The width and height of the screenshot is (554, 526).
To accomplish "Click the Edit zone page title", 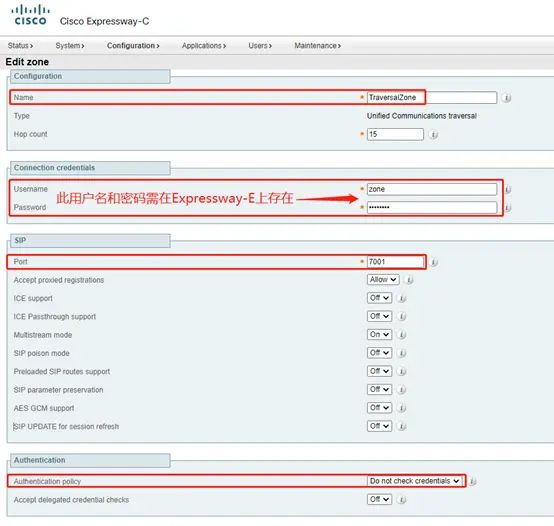I will pos(27,62).
